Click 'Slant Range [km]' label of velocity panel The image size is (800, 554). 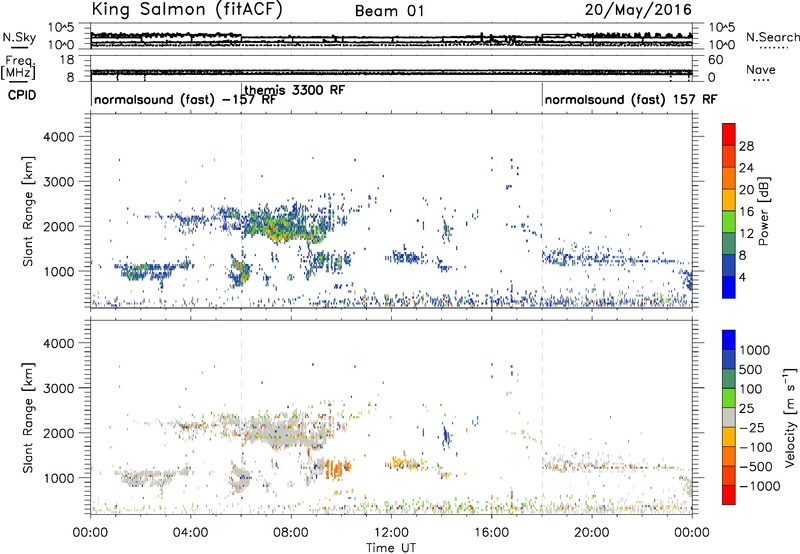click(28, 418)
